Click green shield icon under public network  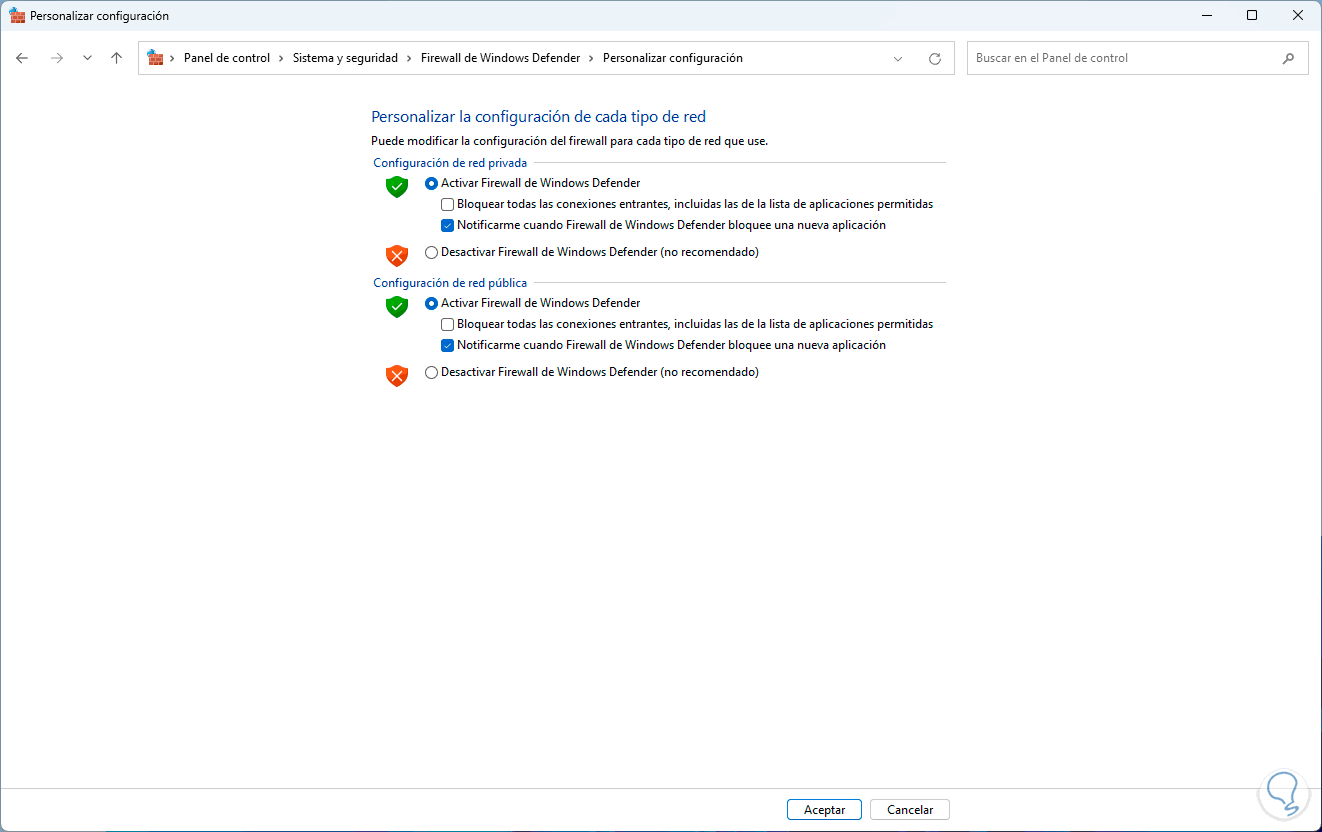(397, 307)
